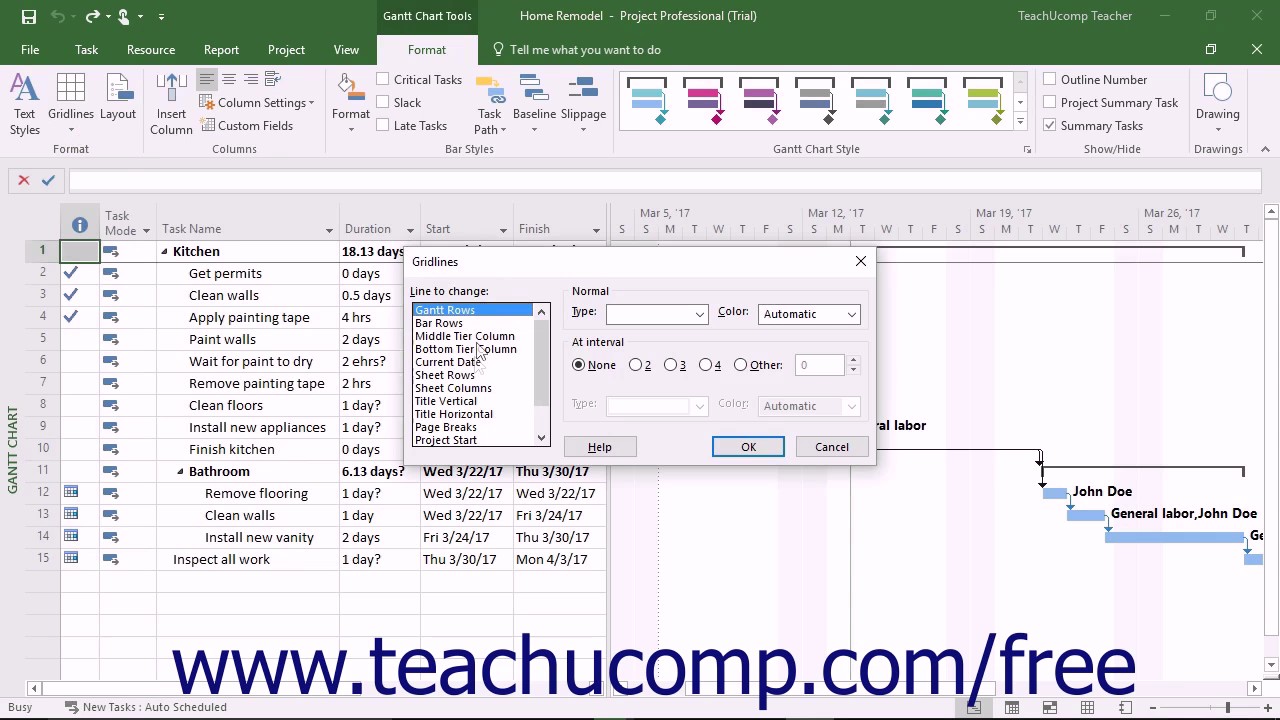Click the Align Right icon

tap(250, 79)
